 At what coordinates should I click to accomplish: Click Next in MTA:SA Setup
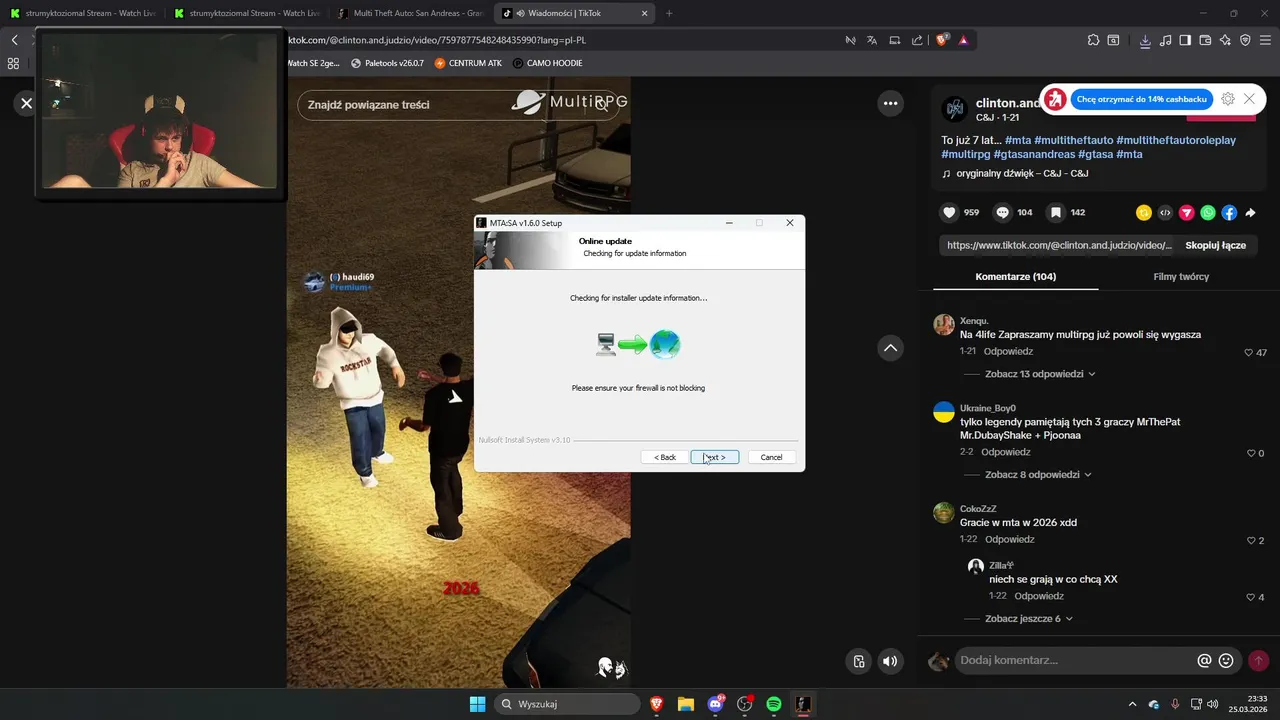coord(715,457)
